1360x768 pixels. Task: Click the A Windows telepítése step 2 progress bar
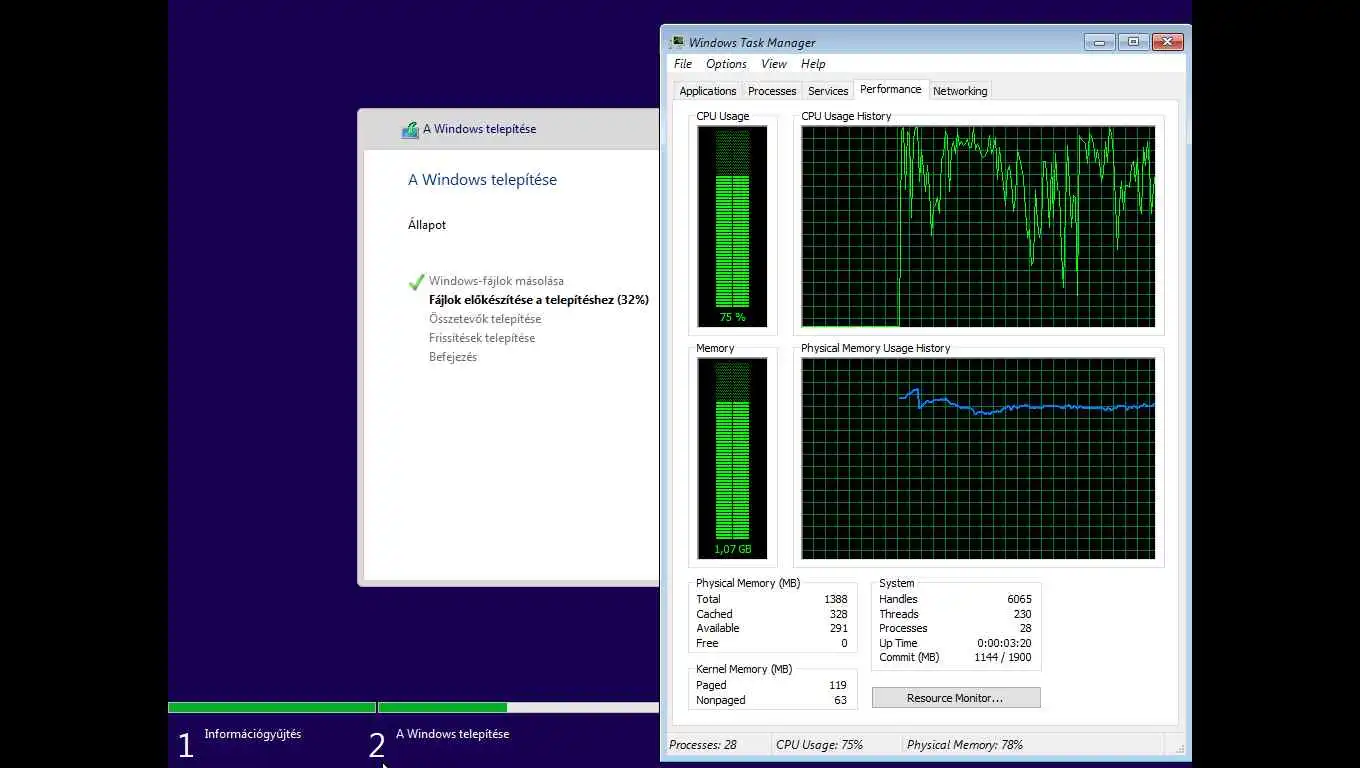click(x=518, y=708)
